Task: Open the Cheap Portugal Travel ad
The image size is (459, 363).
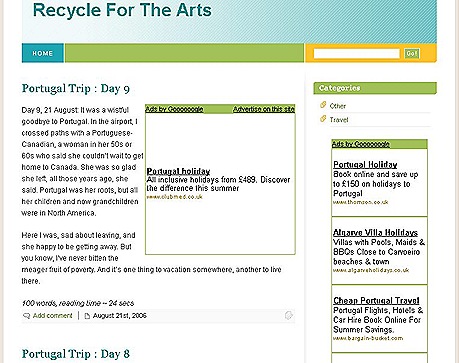Action: pos(376,301)
